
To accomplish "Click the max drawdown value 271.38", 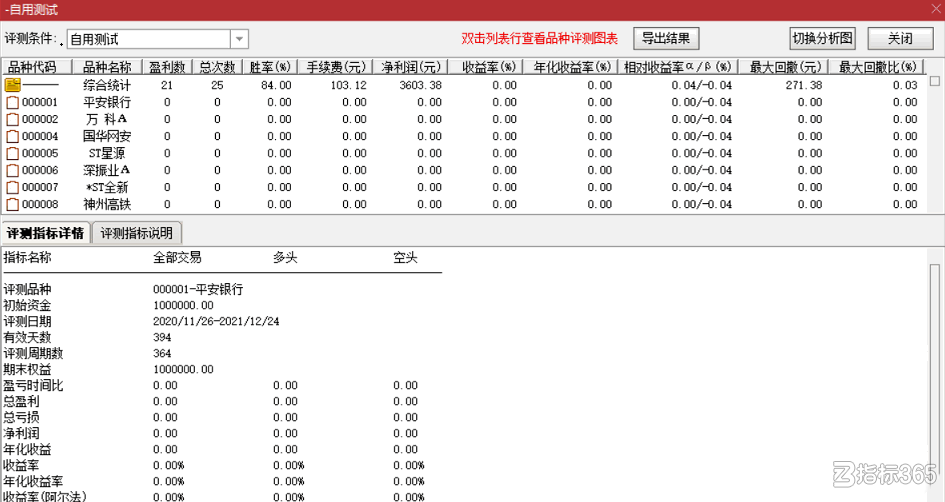I will pos(804,85).
